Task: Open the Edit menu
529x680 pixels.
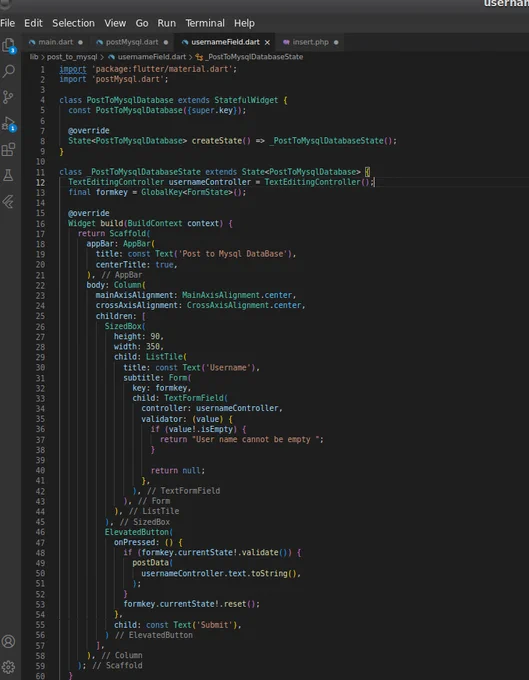Action: [x=33, y=23]
